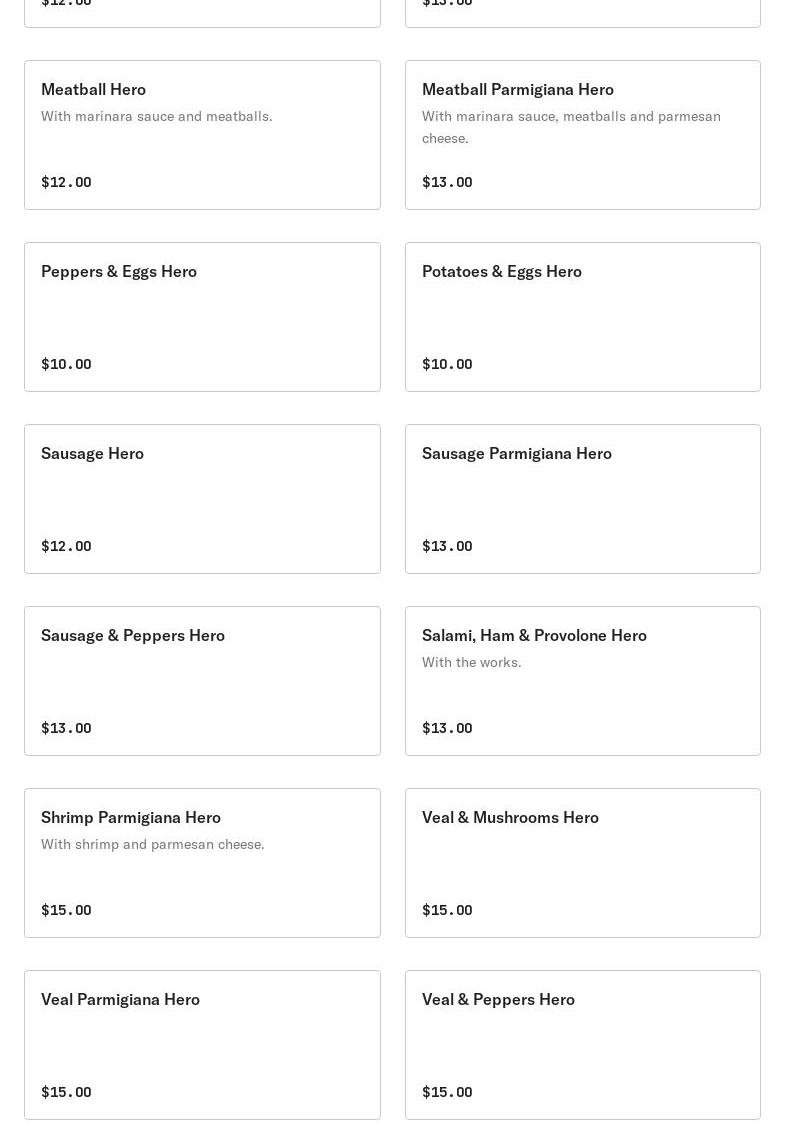This screenshot has width=785, height=1142.
Task: Click the "With the works." description text
Action: [471, 662]
